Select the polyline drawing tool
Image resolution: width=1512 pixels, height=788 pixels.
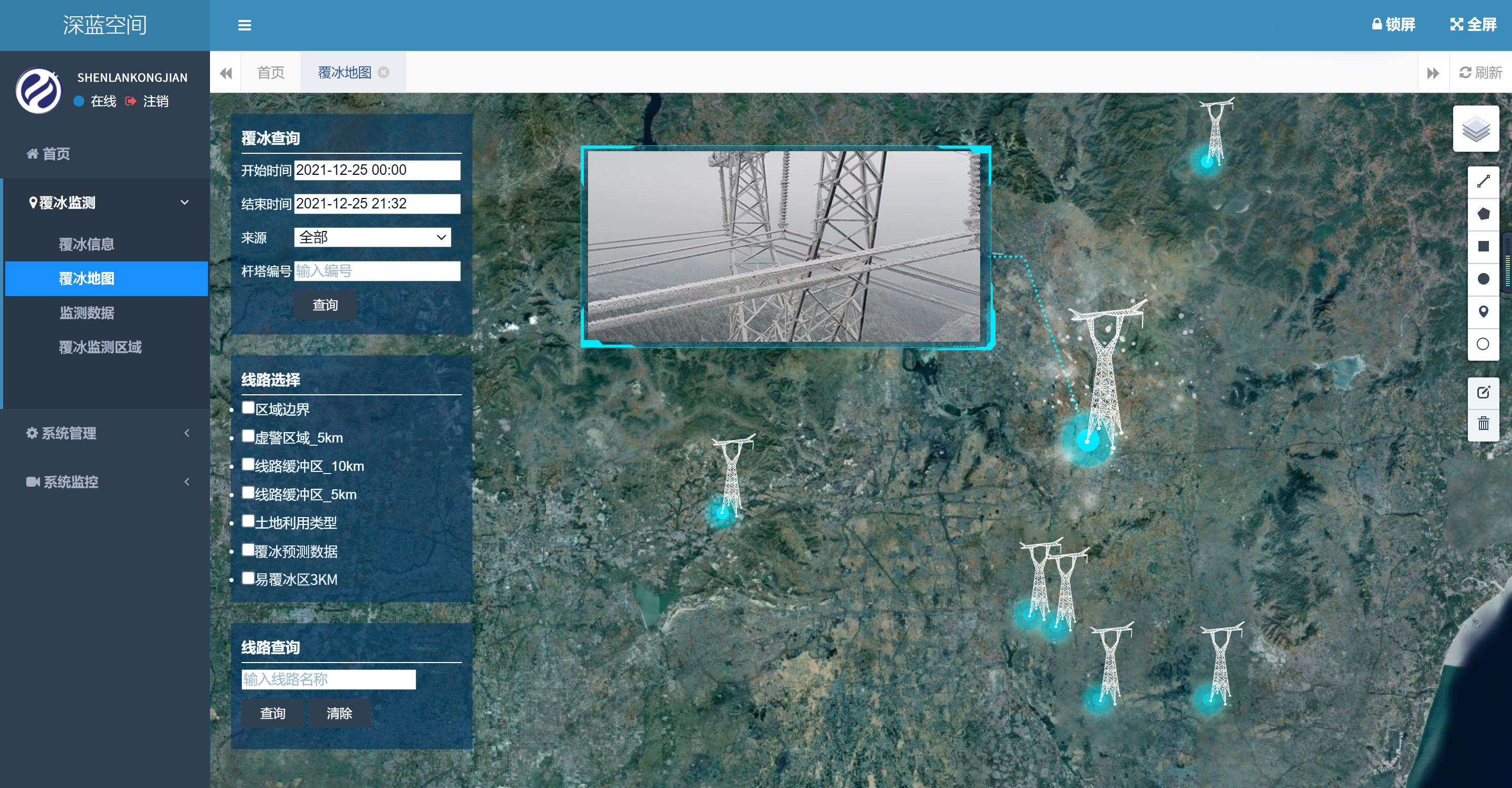(1483, 181)
